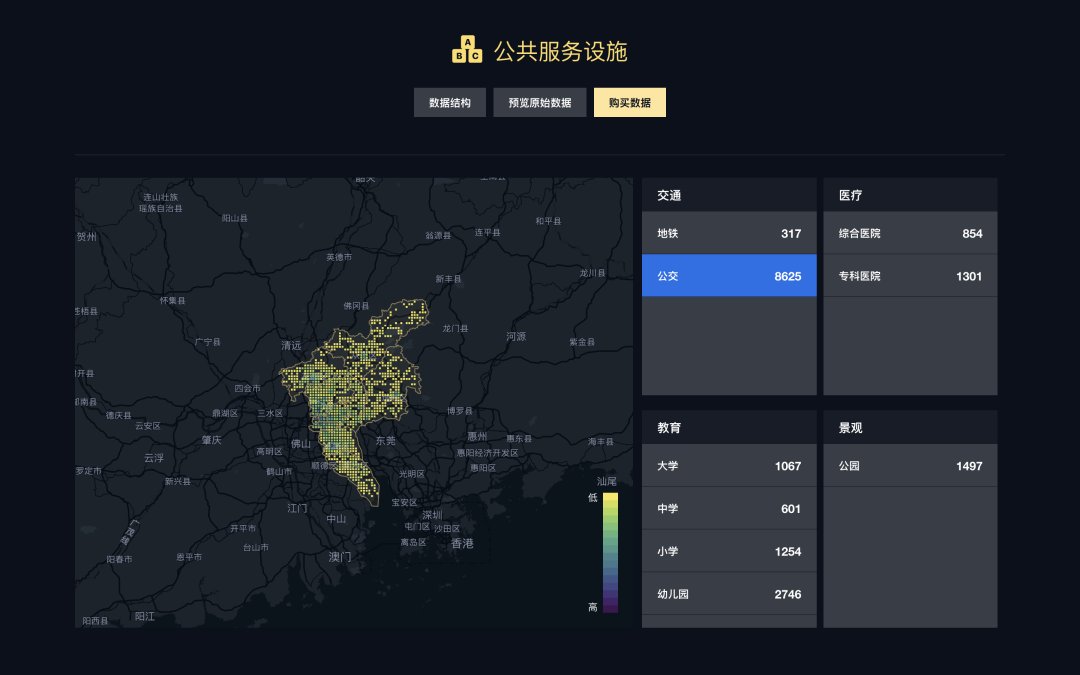Click the 宝安区 label on the map
This screenshot has height=675, width=1080.
pyautogui.click(x=404, y=503)
